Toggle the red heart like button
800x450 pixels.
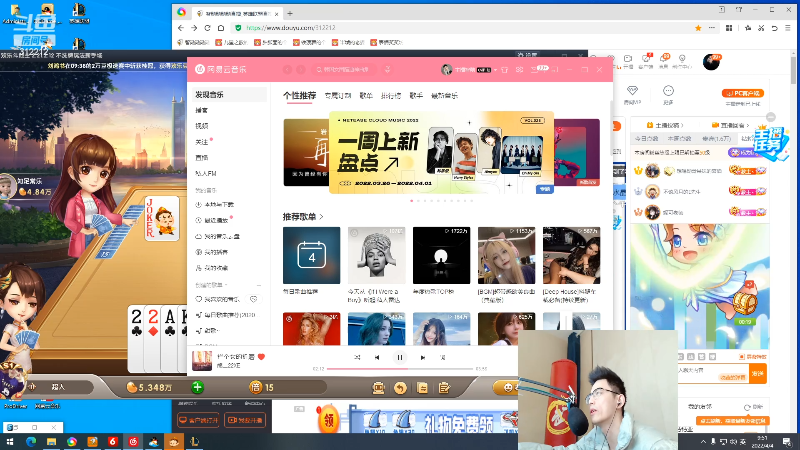tap(261, 357)
